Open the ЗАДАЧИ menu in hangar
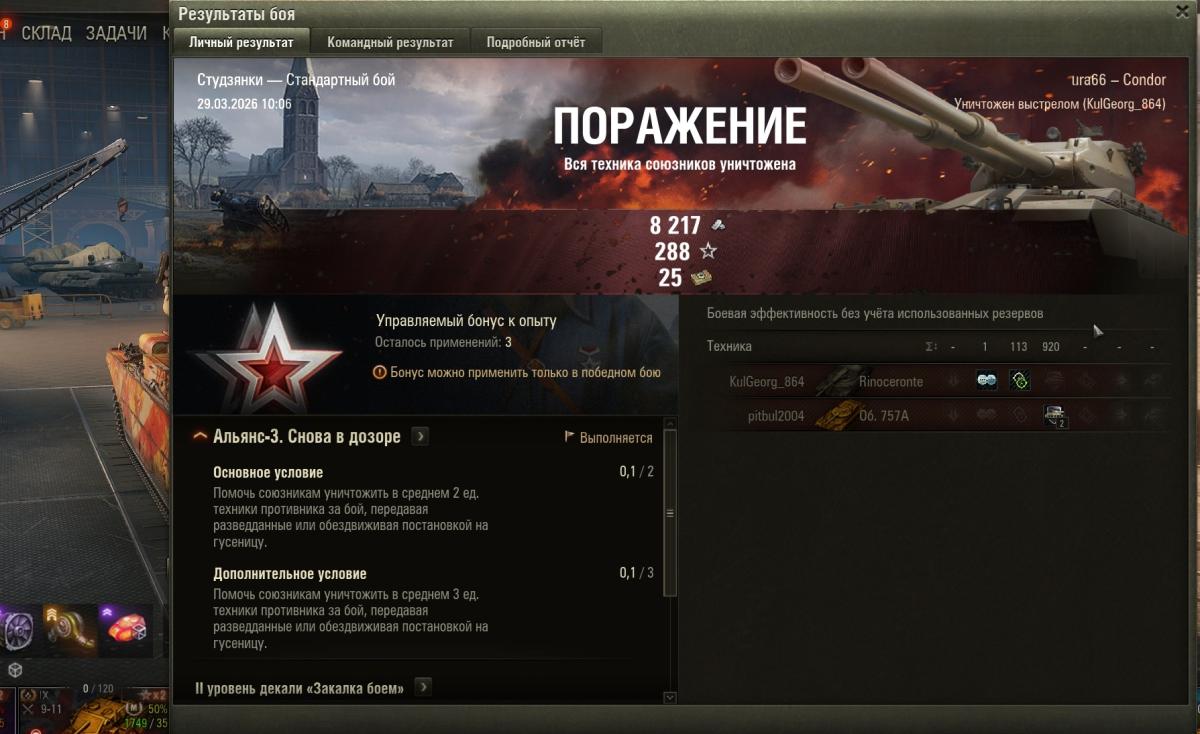This screenshot has width=1200, height=734. [x=116, y=33]
